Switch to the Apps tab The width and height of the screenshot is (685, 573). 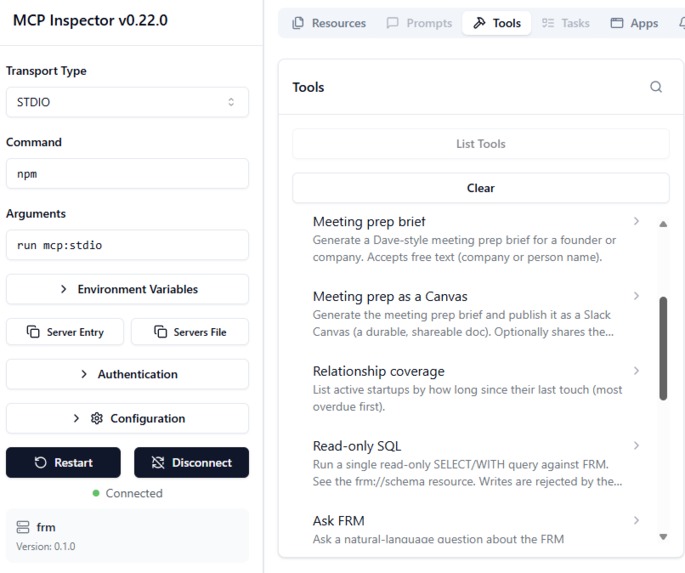click(x=634, y=23)
